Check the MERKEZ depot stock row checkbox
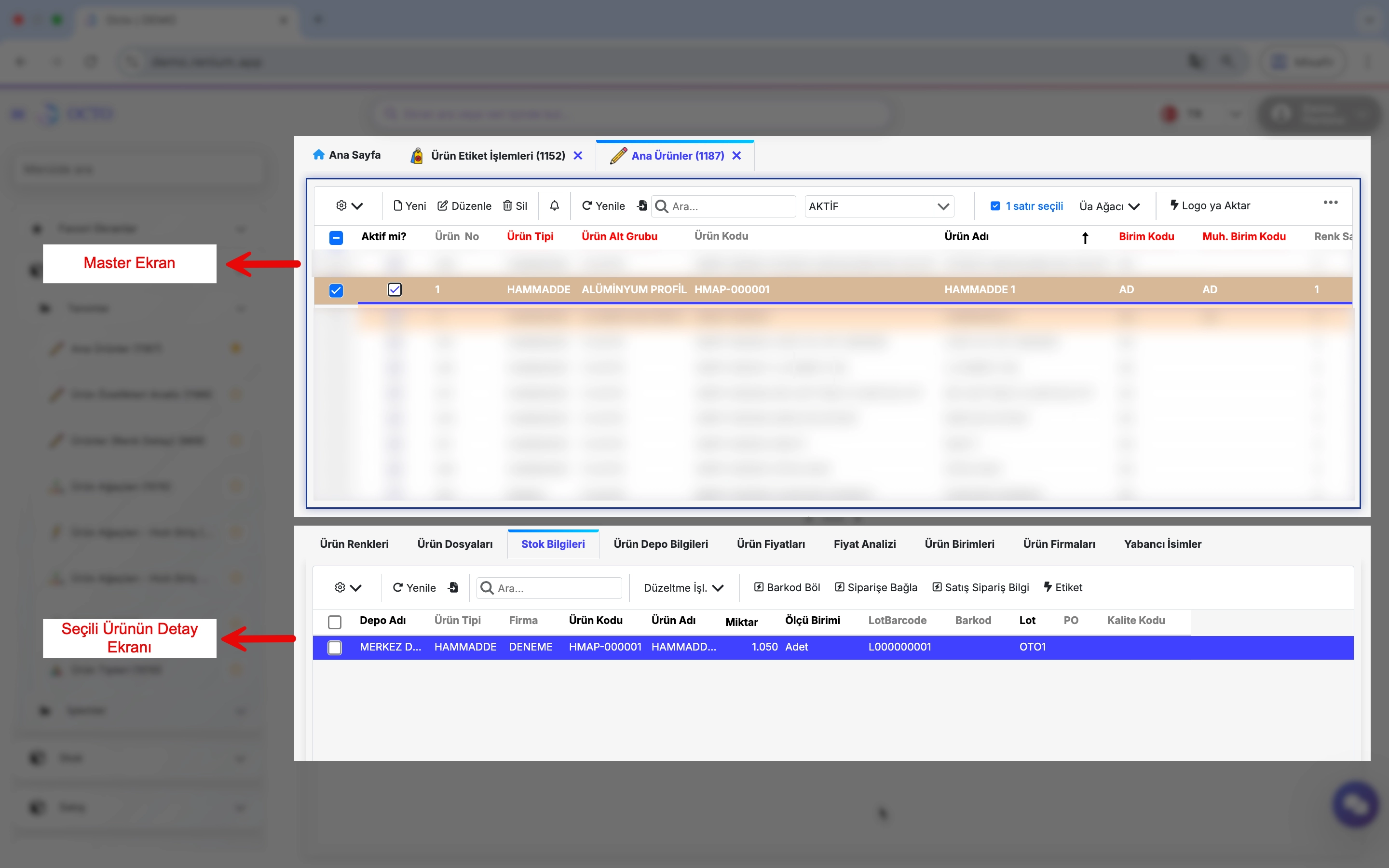1389x868 pixels. pos(335,648)
